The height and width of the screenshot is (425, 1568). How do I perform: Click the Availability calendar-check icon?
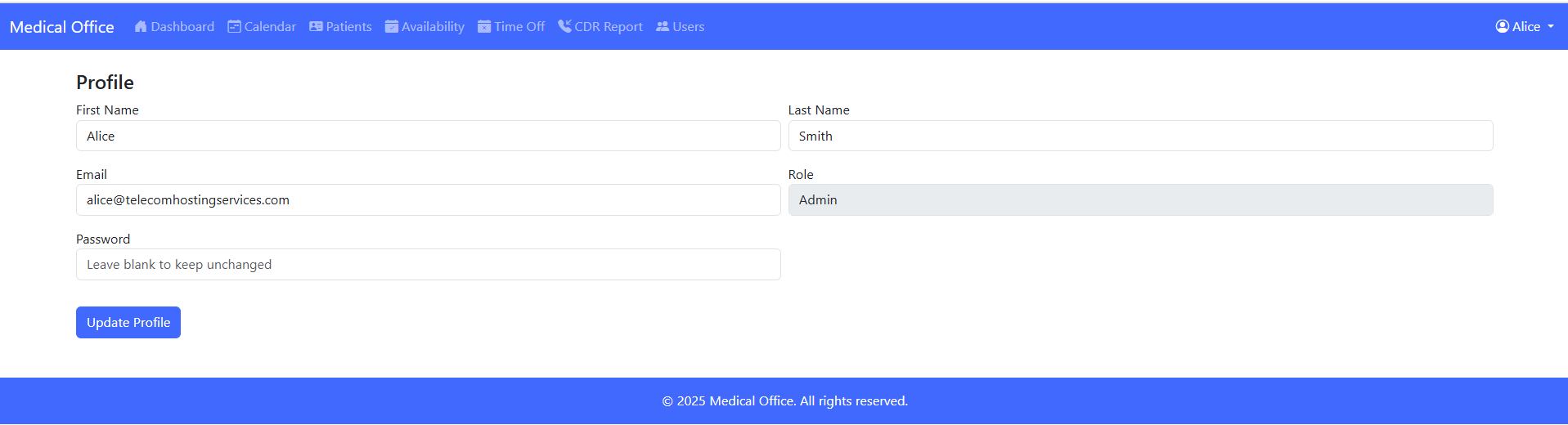click(392, 26)
